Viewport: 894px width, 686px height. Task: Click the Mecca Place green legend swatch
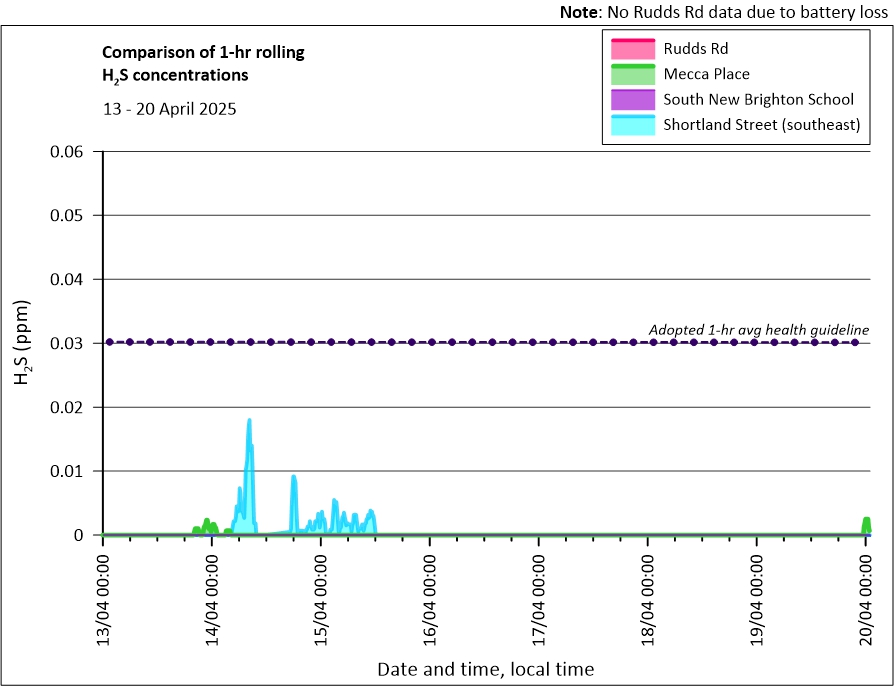(x=629, y=74)
